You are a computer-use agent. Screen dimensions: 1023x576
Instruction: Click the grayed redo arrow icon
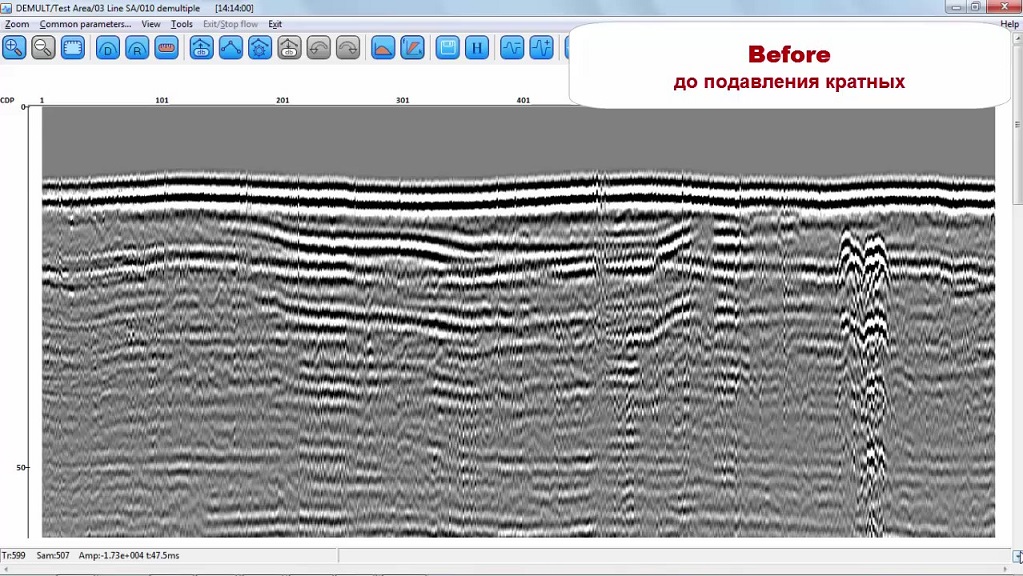pyautogui.click(x=348, y=48)
